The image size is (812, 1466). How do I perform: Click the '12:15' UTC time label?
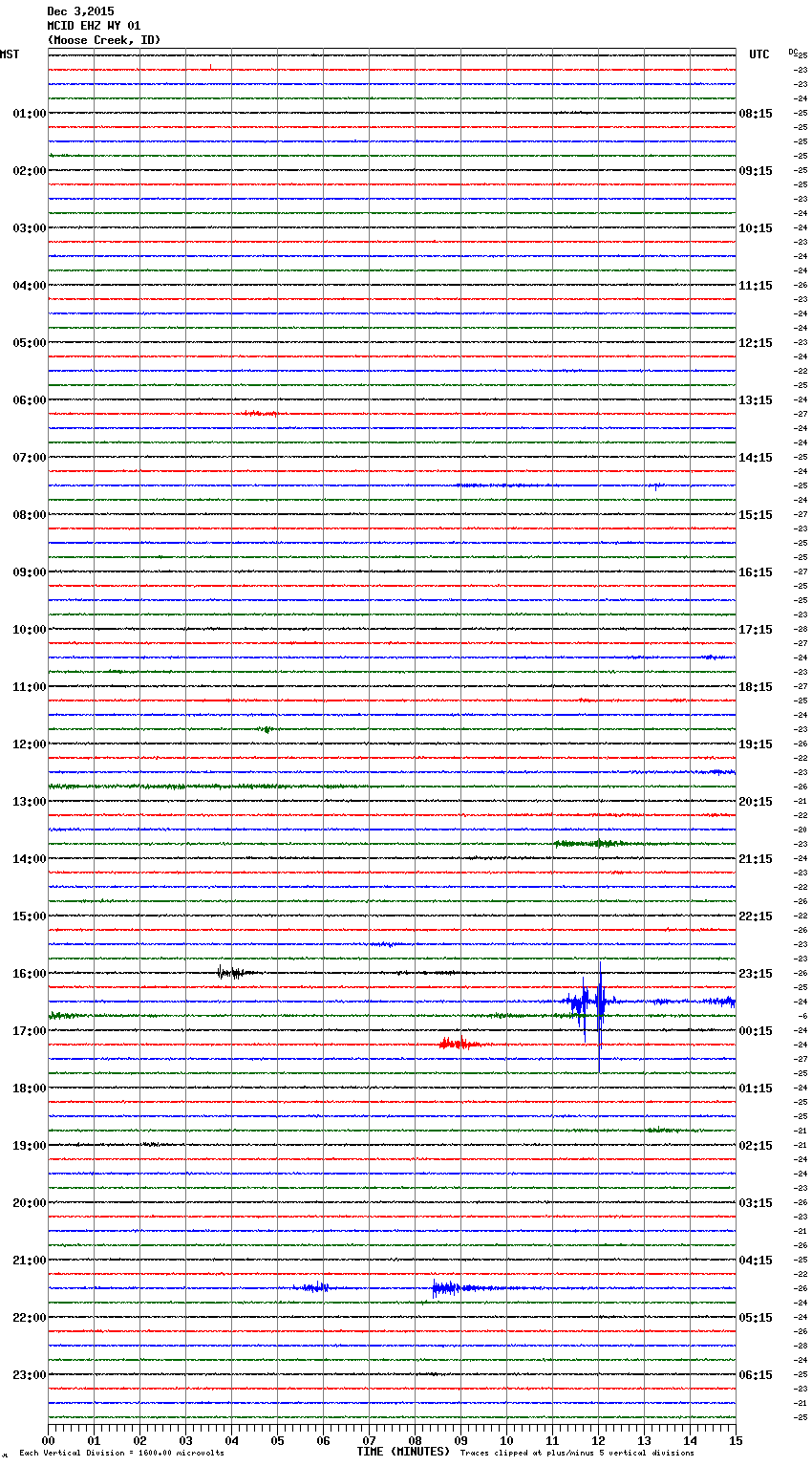click(x=756, y=343)
